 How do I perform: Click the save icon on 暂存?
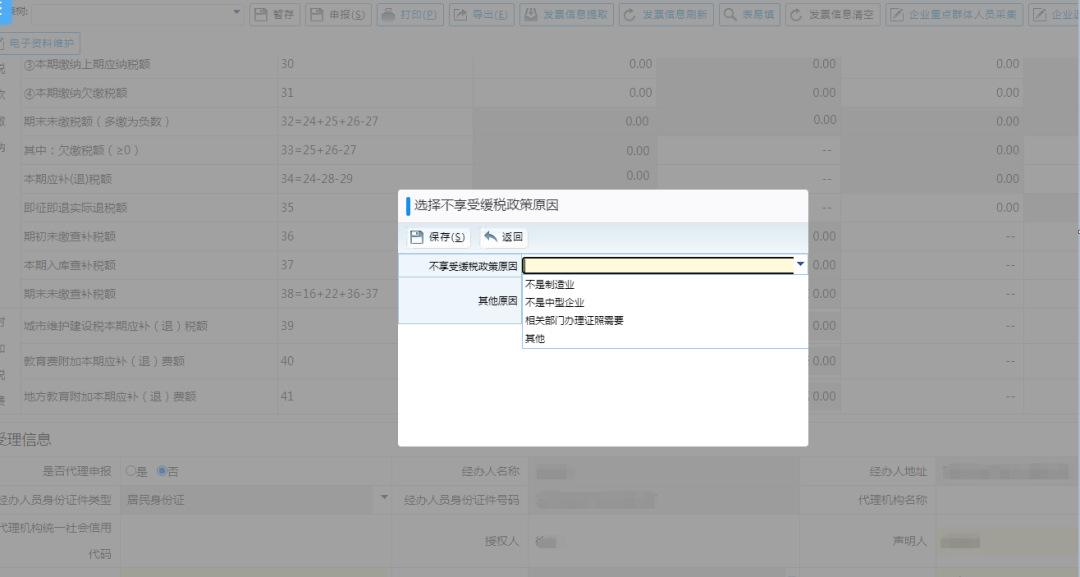pyautogui.click(x=260, y=14)
